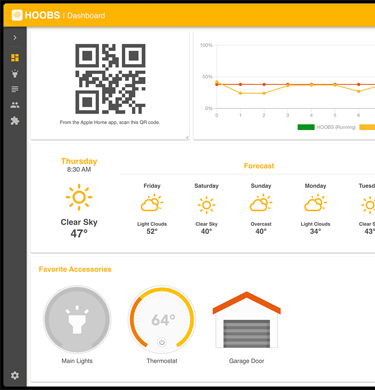Image resolution: width=375 pixels, height=390 pixels.
Task: Open the Users people sidebar icon
Action: point(15,105)
